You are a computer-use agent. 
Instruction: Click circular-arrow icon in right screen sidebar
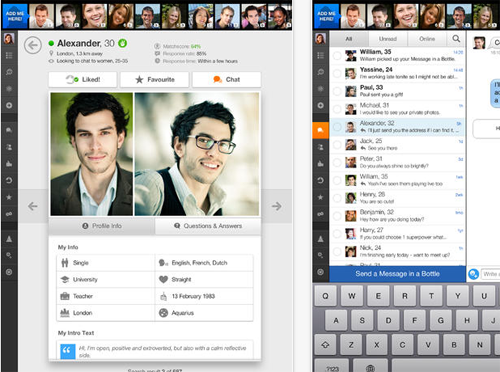coord(320,180)
